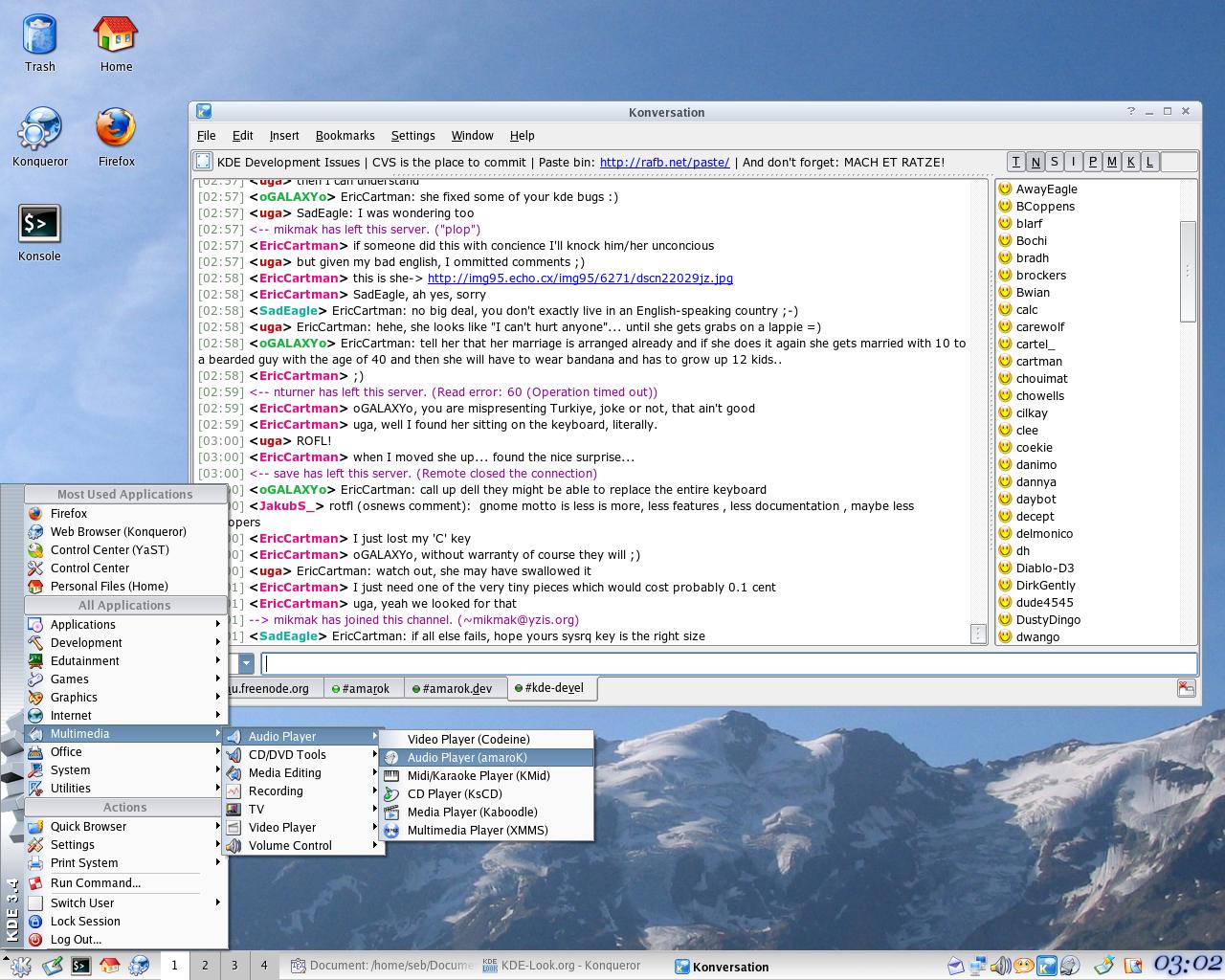This screenshot has height=980, width=1225.
Task: Click the K Menu button in the panel
Action: pyautogui.click(x=21, y=966)
